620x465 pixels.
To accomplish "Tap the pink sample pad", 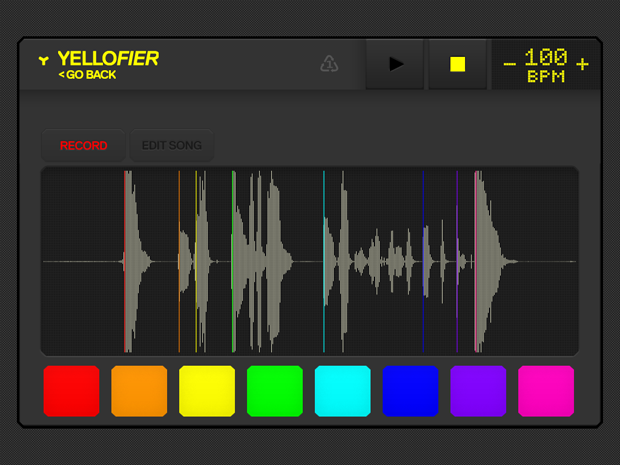I will pos(546,391).
